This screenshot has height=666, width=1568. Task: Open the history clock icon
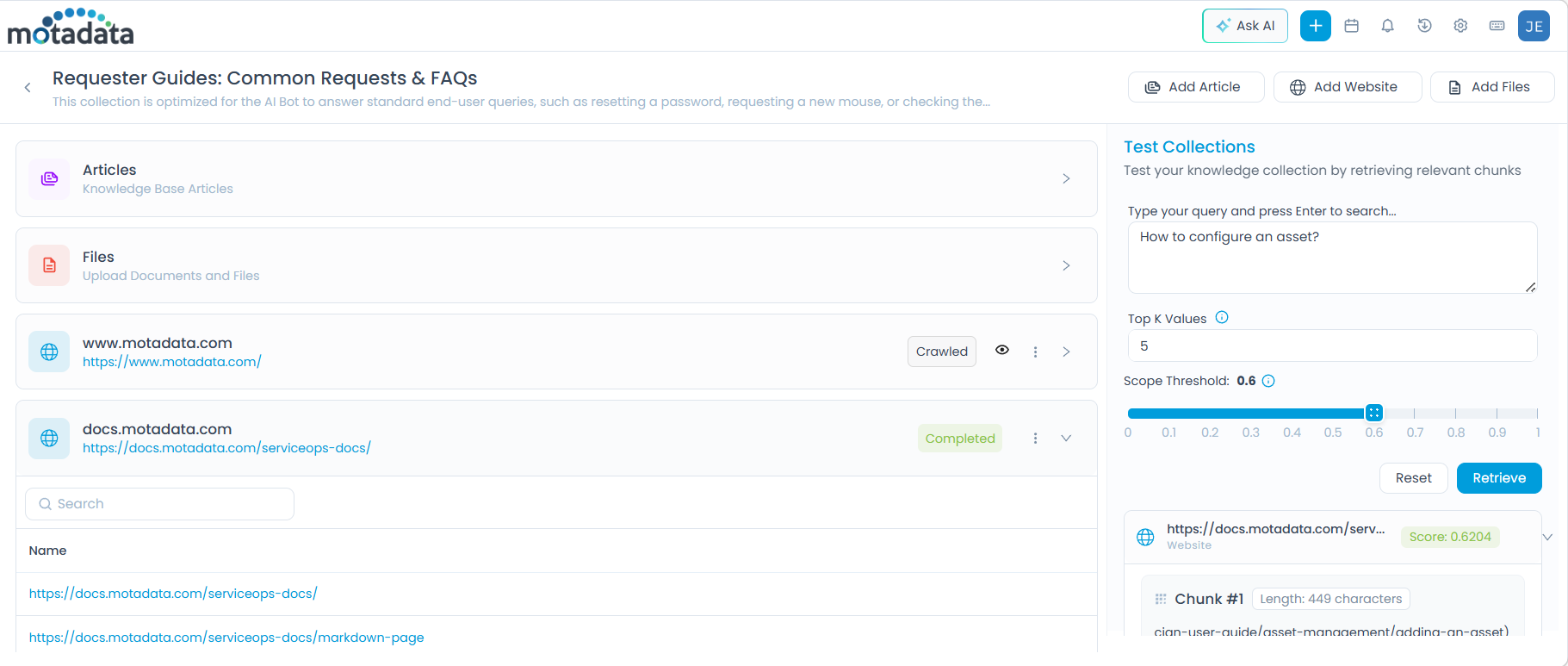1424,26
